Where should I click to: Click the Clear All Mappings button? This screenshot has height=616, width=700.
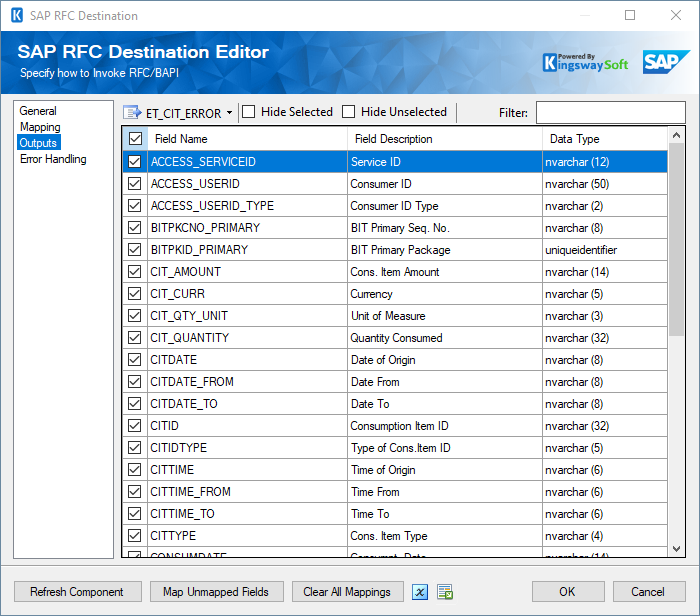(x=347, y=592)
